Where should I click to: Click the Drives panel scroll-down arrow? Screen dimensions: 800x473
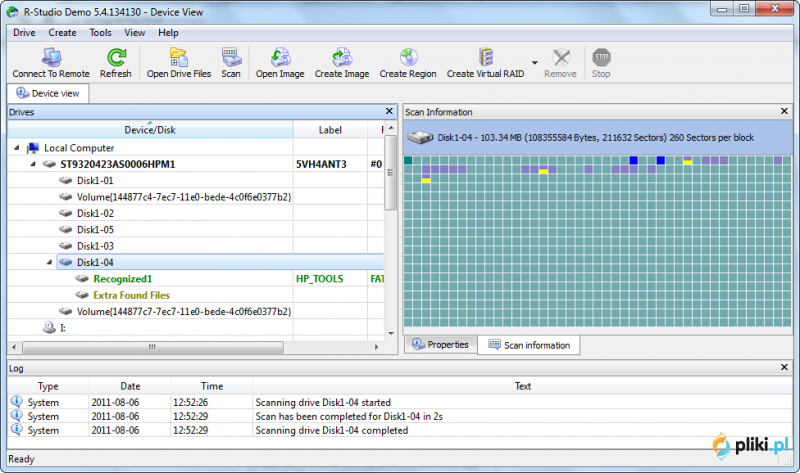(x=391, y=333)
